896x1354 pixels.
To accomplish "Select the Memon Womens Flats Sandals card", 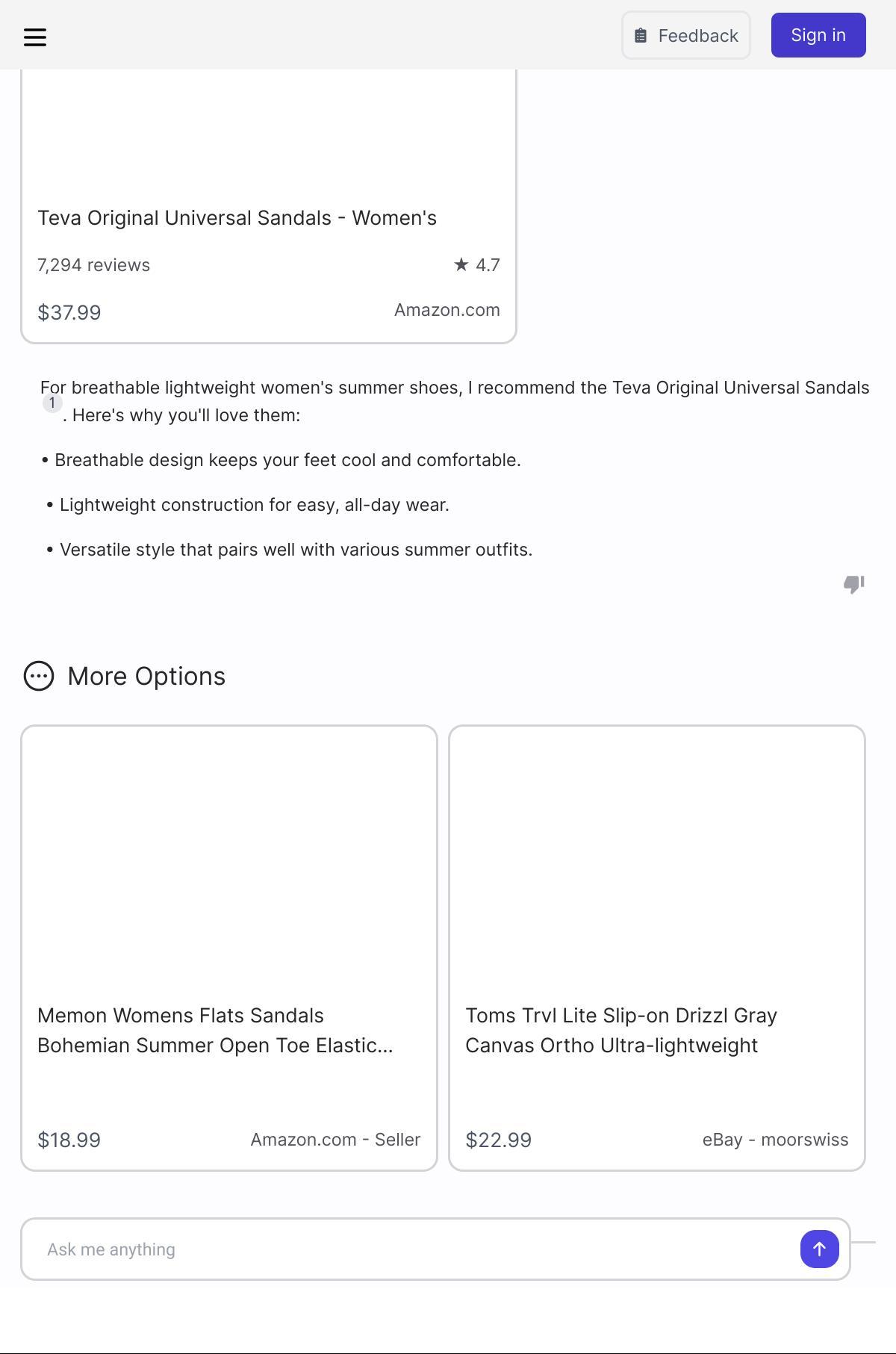I will (229, 948).
